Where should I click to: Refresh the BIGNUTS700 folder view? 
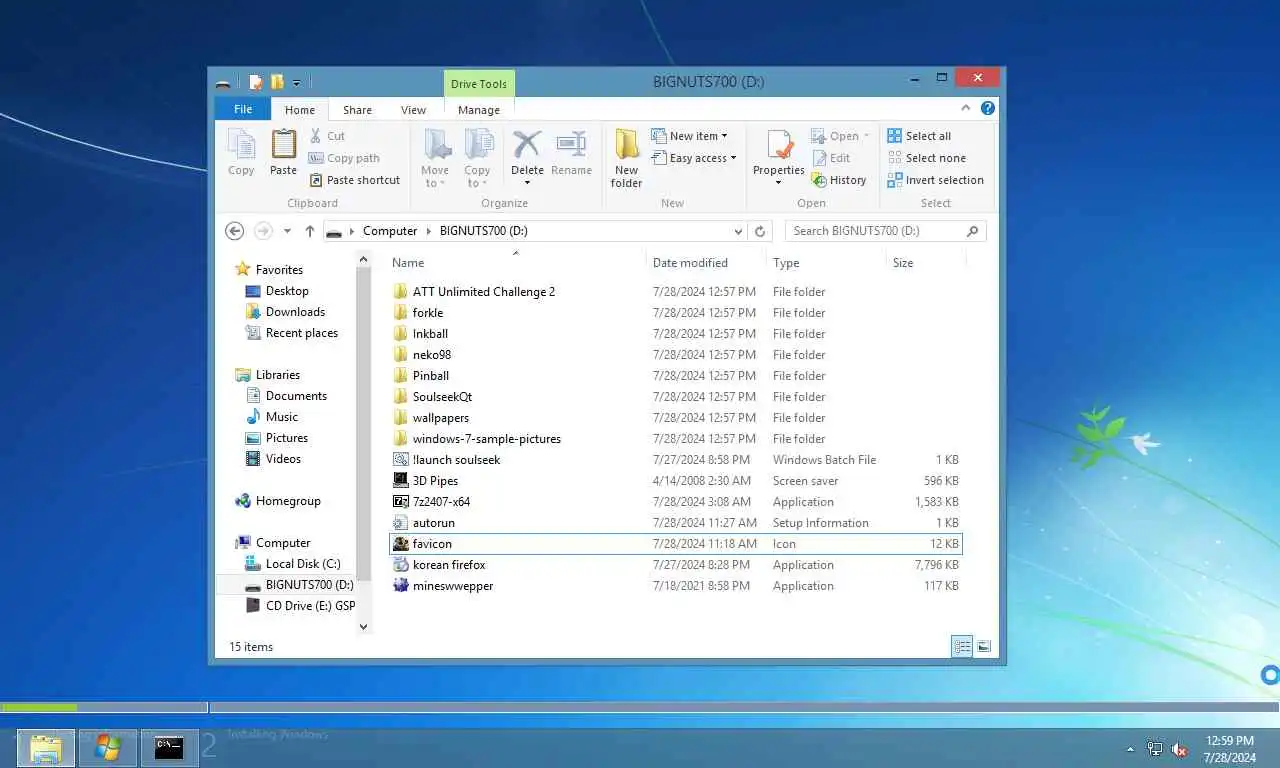[x=760, y=231]
